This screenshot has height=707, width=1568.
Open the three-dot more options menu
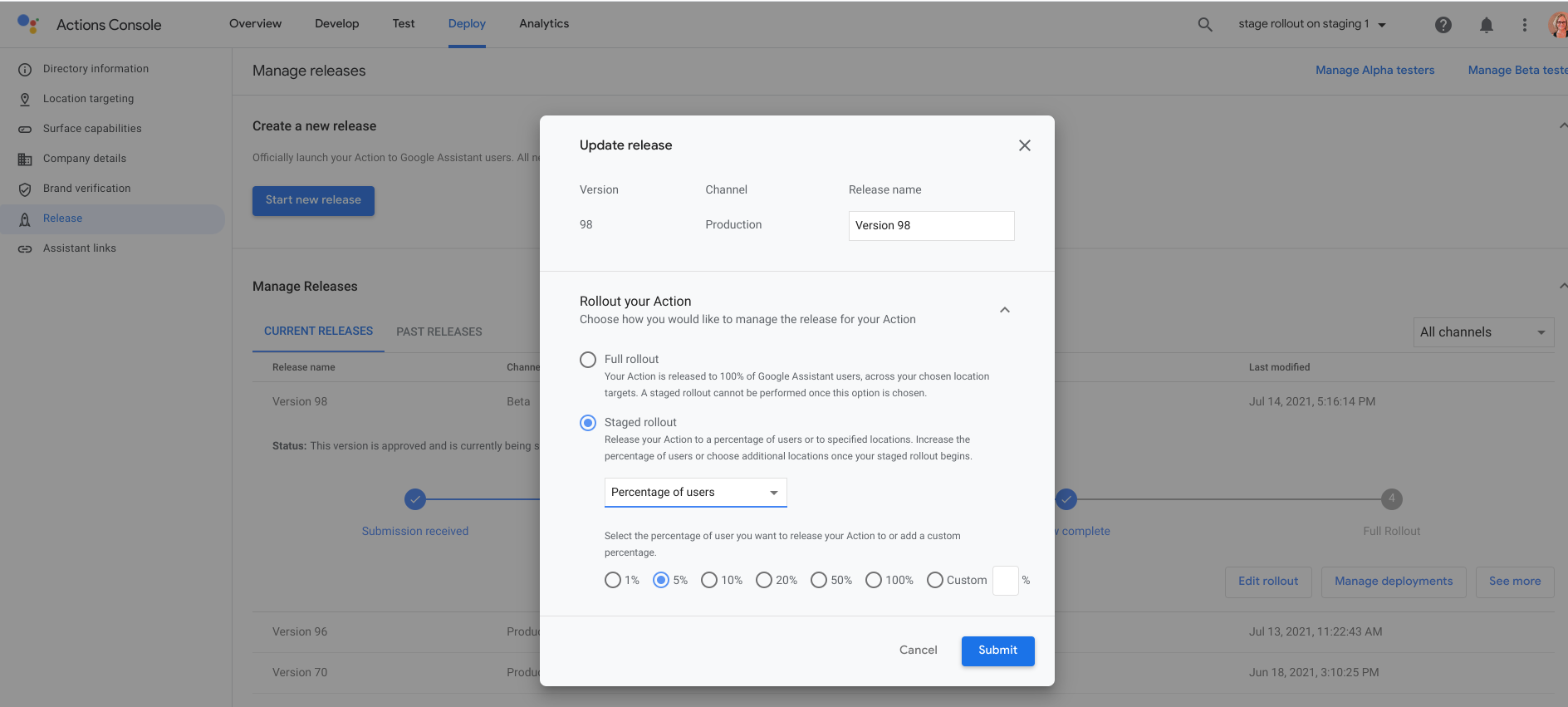pyautogui.click(x=1525, y=25)
